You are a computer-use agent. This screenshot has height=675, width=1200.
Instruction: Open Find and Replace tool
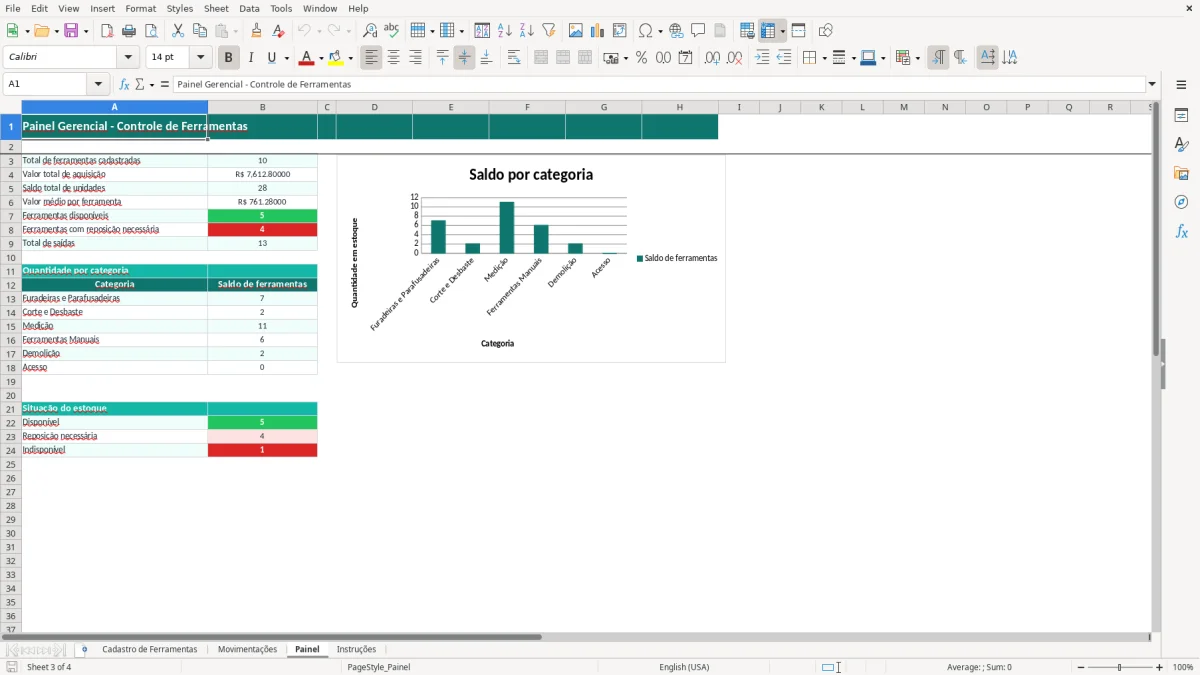click(370, 31)
